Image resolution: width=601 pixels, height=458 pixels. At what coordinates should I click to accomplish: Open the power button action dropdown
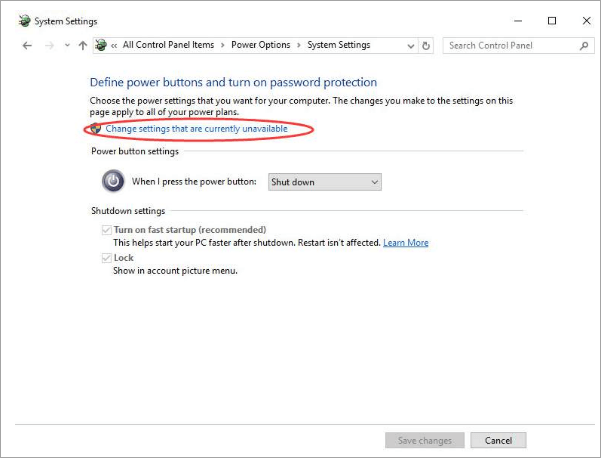click(325, 182)
